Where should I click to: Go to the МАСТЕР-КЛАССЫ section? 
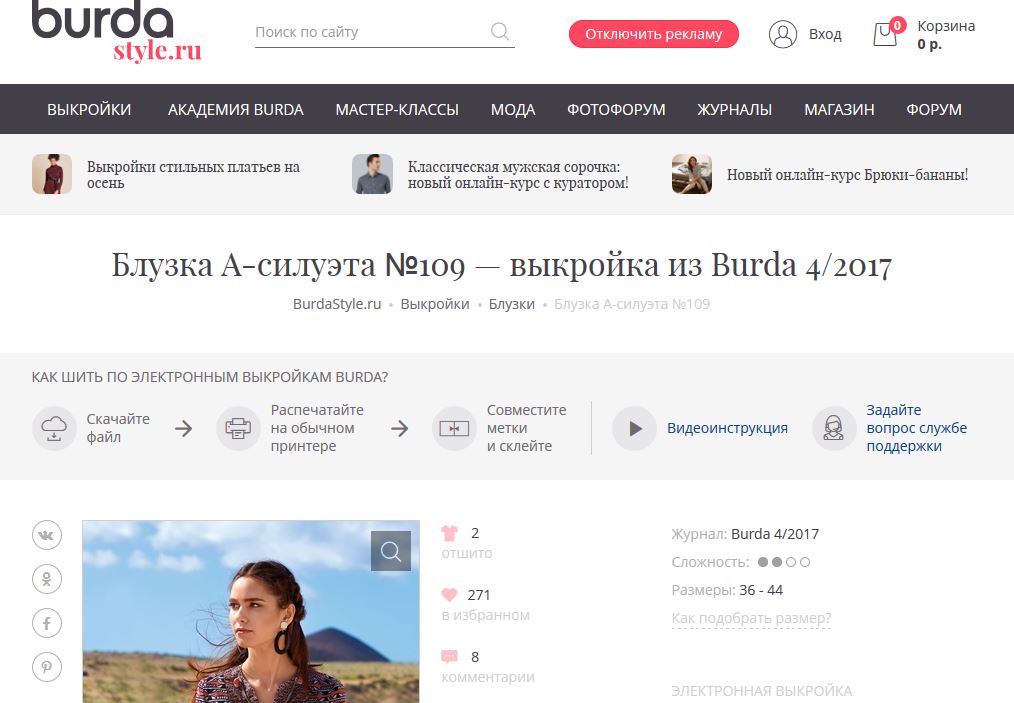pyautogui.click(x=397, y=110)
